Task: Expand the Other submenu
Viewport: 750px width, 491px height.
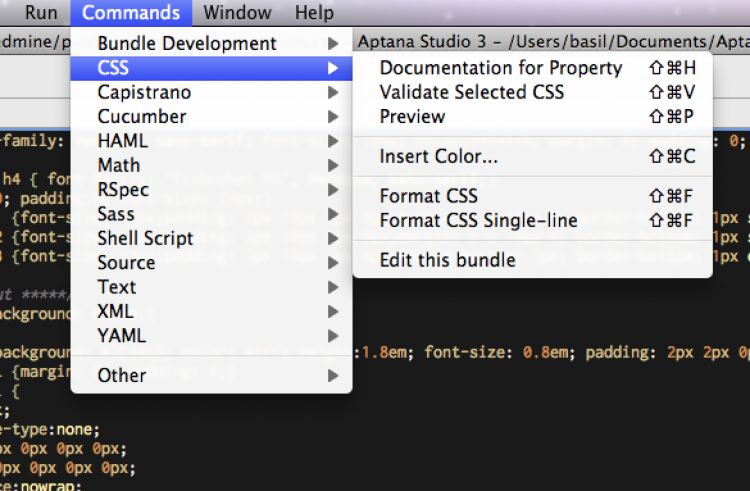Action: click(x=122, y=376)
